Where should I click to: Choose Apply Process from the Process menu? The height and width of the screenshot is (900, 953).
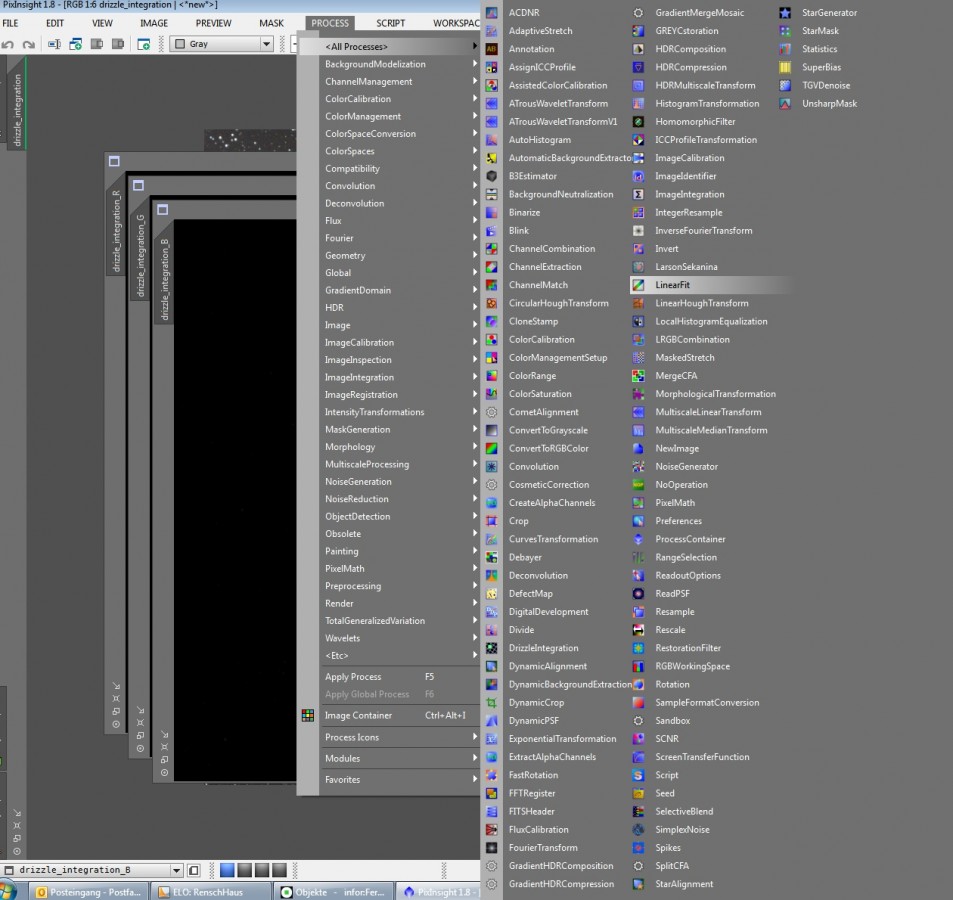397,677
